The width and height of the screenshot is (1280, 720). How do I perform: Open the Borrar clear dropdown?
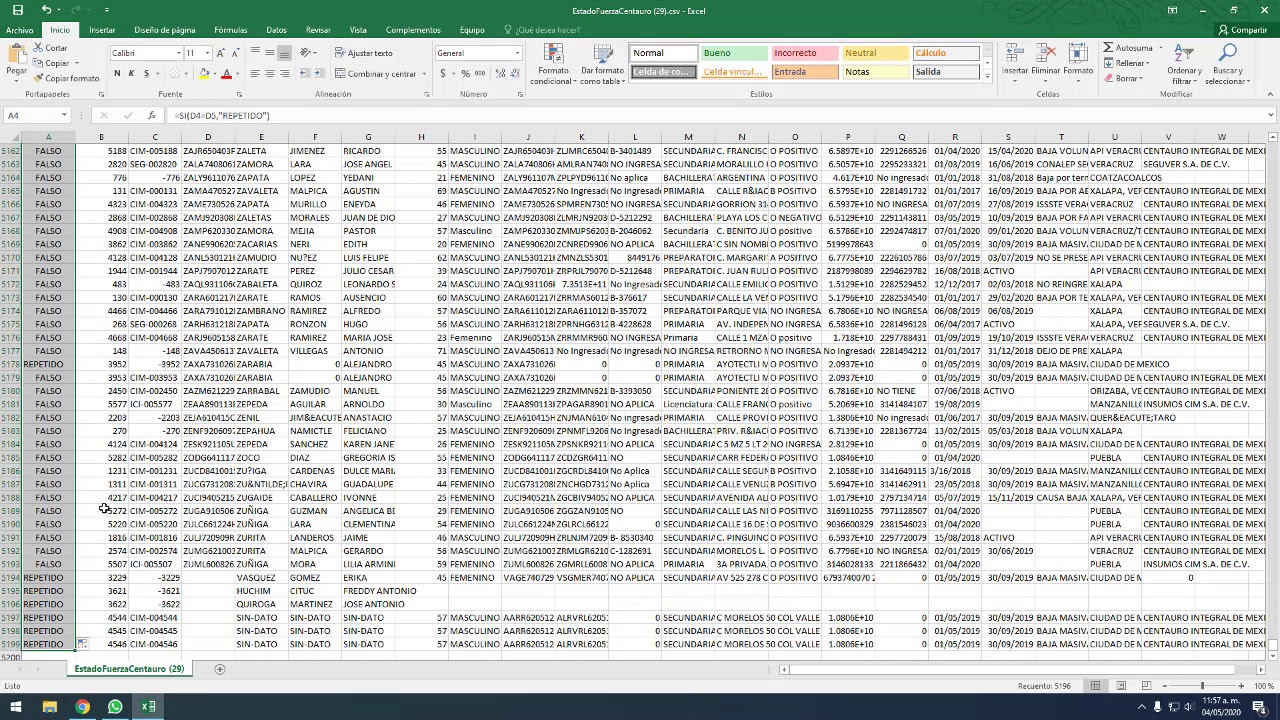coord(1142,78)
